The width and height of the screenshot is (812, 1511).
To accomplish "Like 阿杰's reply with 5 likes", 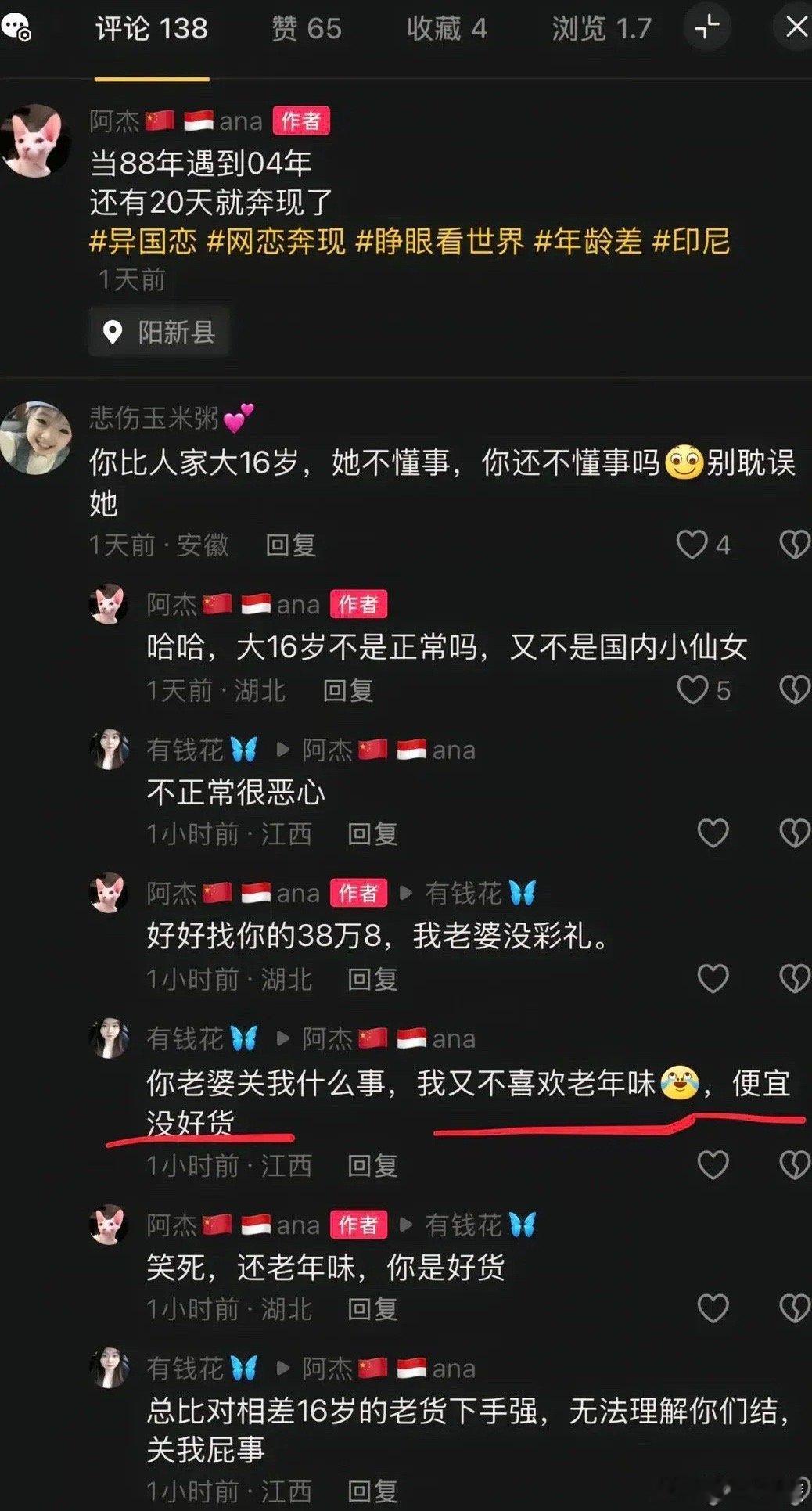I will pos(692,690).
